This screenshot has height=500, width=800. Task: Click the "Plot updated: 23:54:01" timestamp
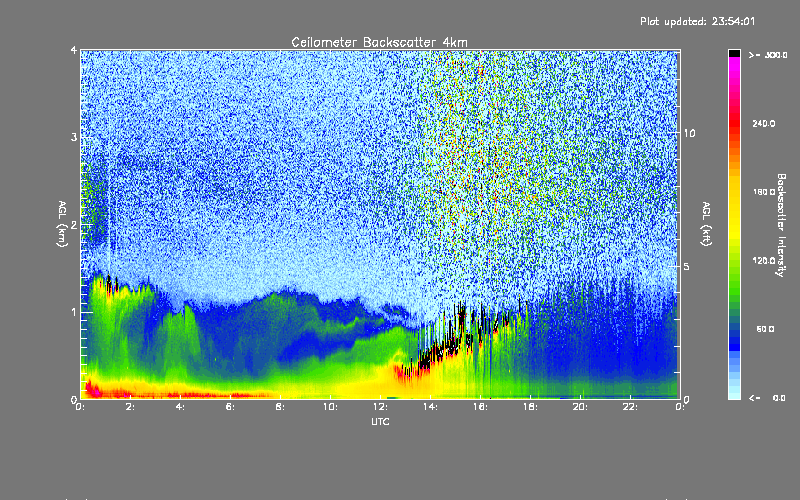697,21
